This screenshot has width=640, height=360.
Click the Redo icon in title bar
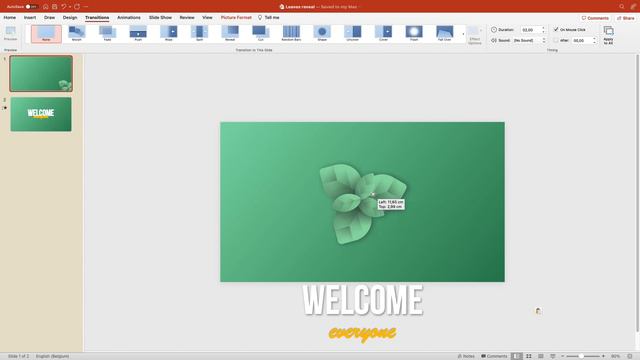click(x=77, y=7)
